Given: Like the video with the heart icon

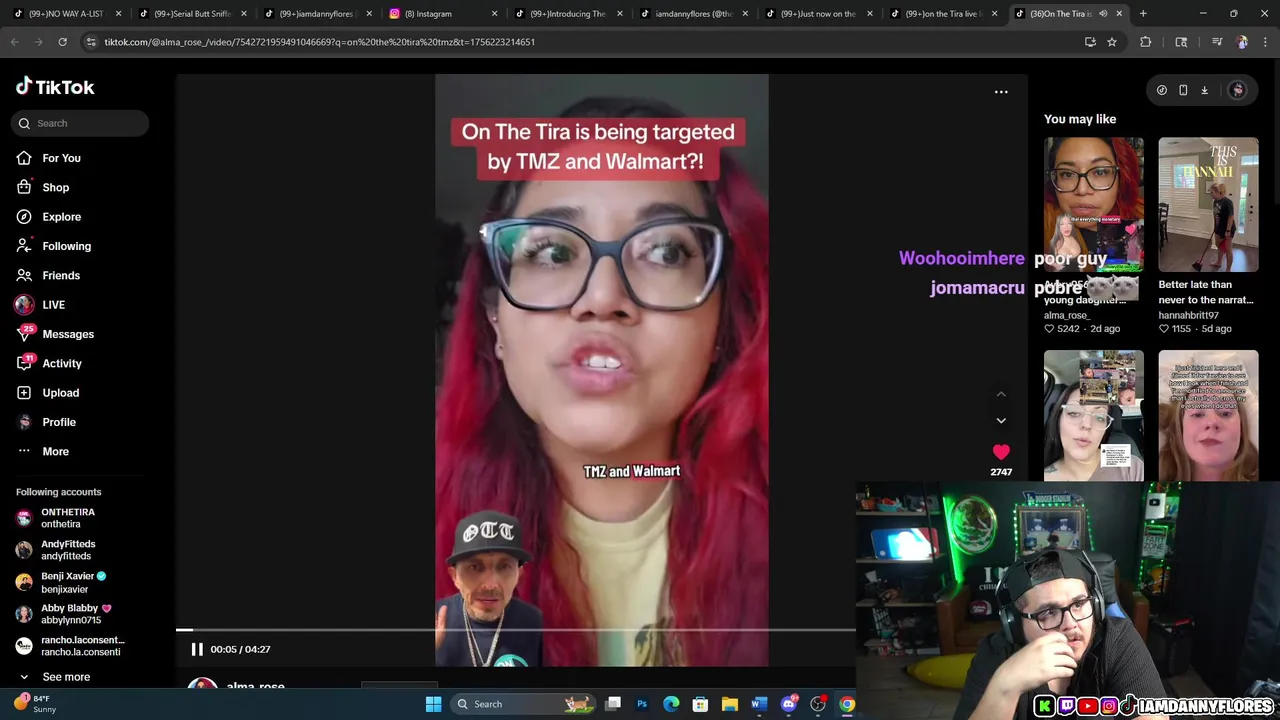Looking at the screenshot, I should click(x=1001, y=453).
